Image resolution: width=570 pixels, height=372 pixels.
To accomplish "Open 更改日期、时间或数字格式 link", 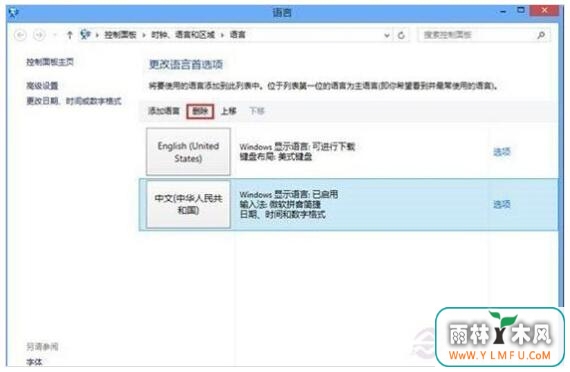I will coord(74,101).
